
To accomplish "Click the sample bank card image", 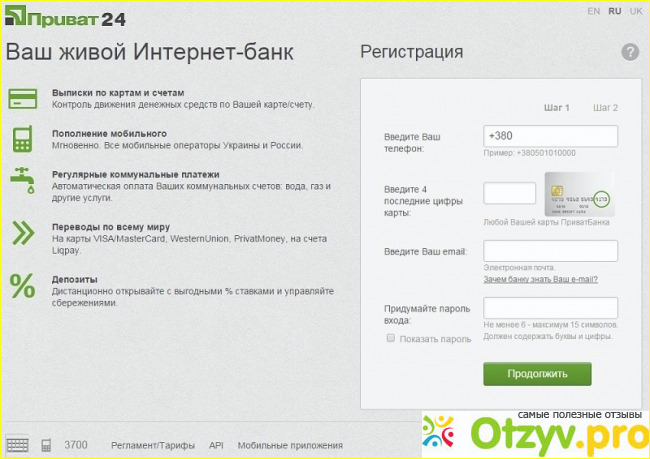I will [x=580, y=194].
